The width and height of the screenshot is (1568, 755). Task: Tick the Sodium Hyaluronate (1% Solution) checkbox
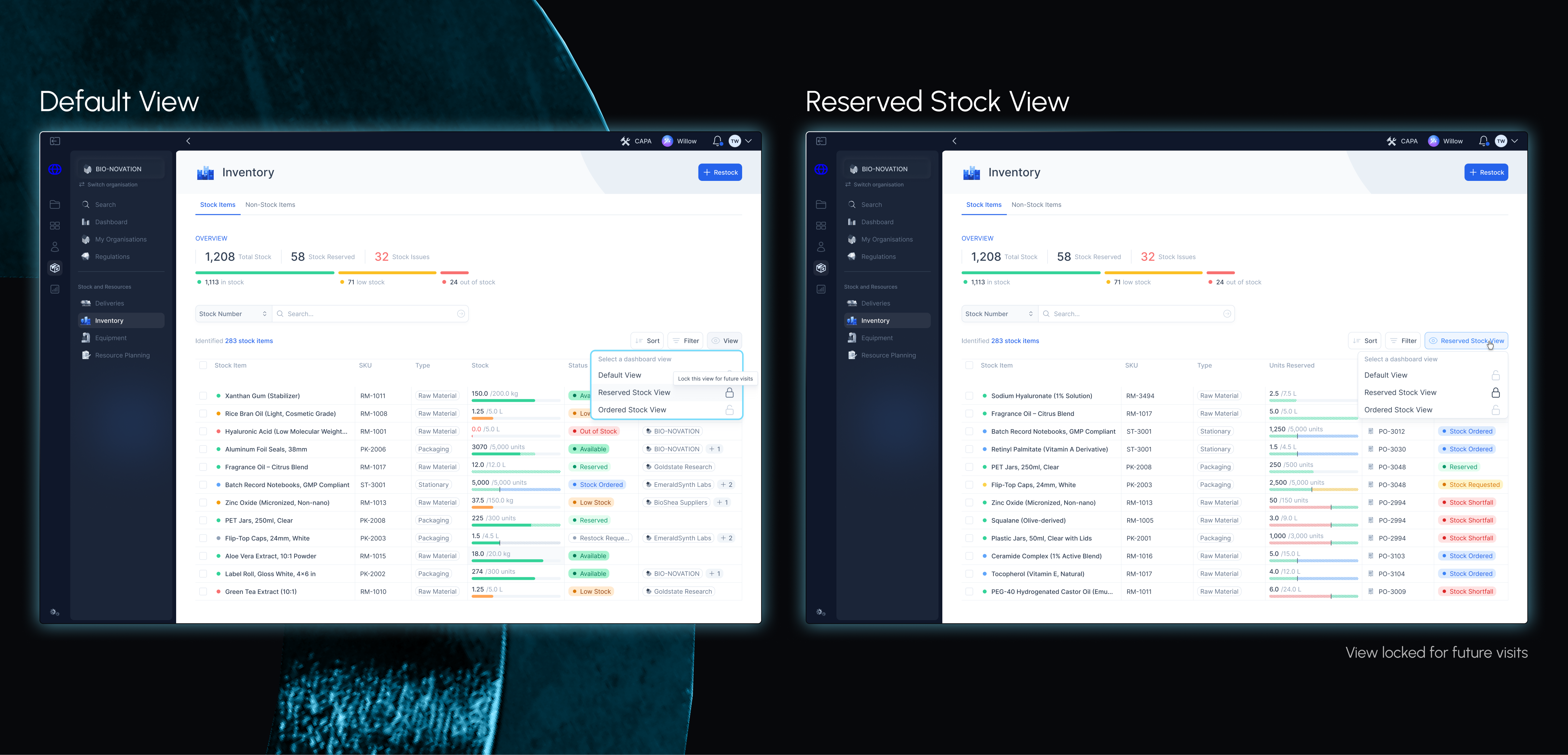(x=969, y=396)
